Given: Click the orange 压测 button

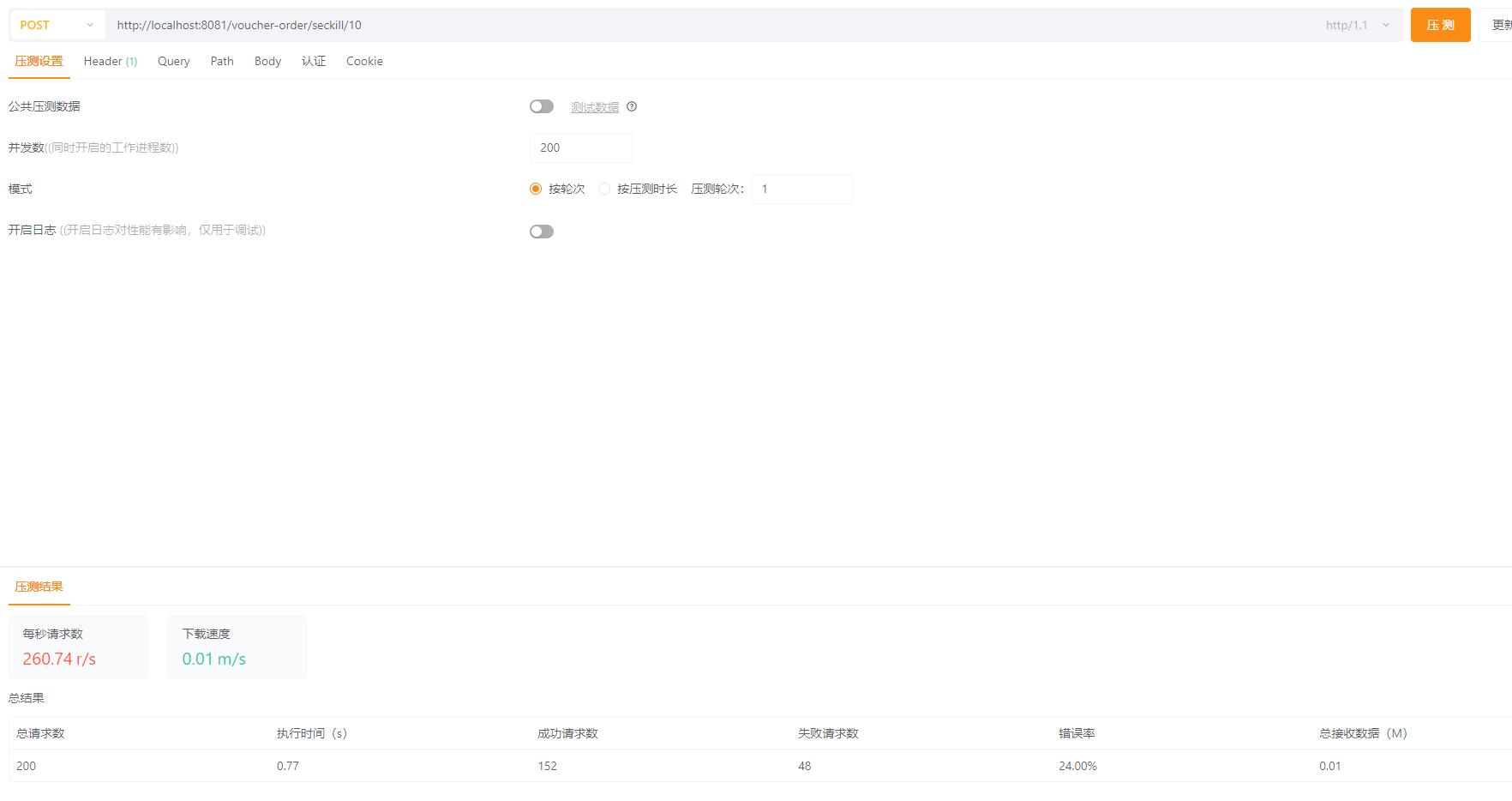Looking at the screenshot, I should tap(1440, 25).
